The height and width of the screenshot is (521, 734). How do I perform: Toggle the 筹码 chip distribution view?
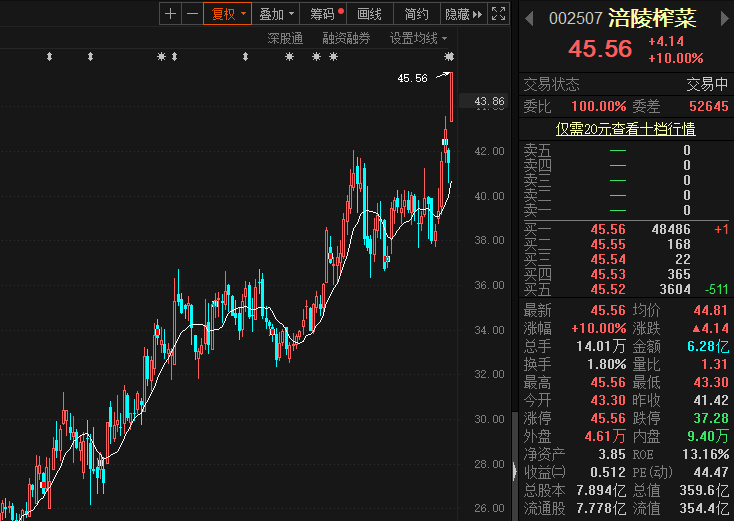[x=324, y=14]
